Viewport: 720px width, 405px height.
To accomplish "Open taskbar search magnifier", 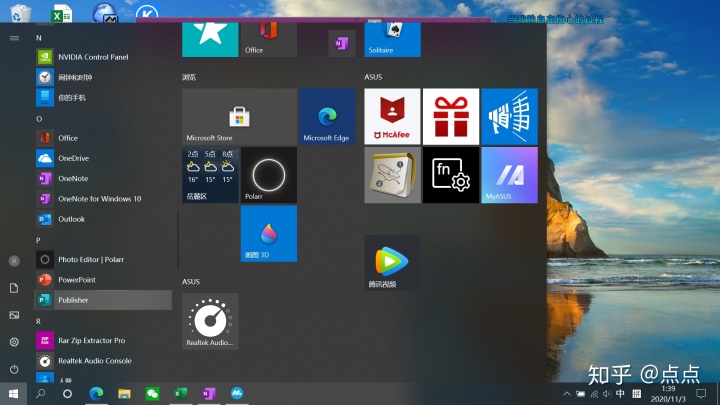I will pos(40,394).
